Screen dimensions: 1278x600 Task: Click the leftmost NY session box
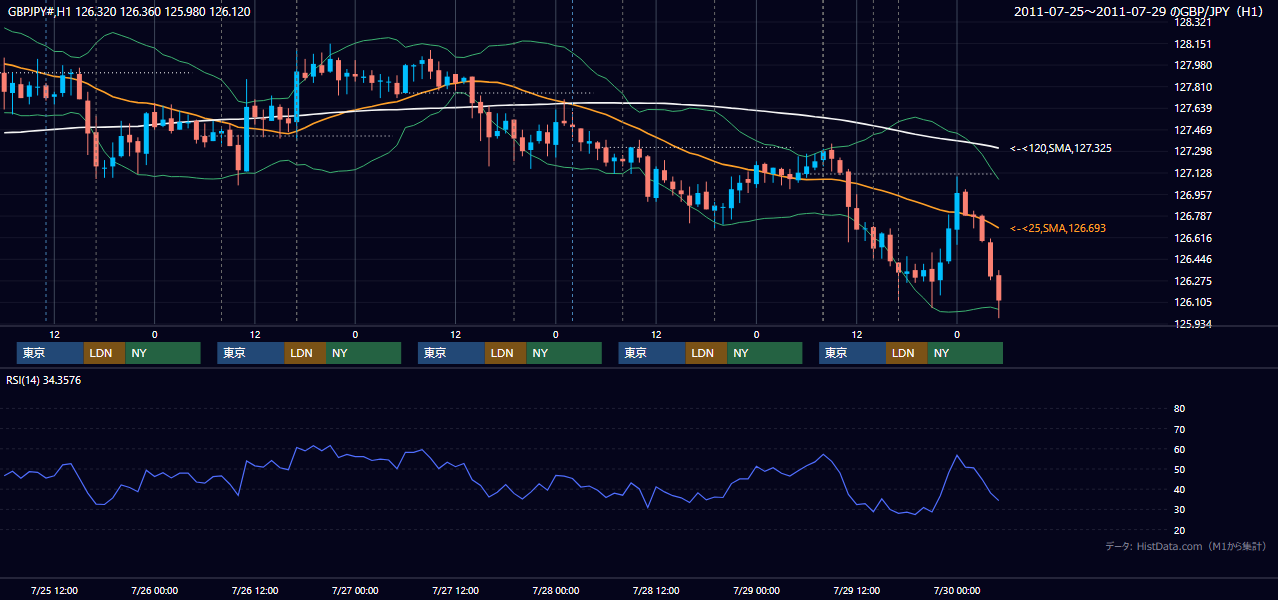(x=163, y=353)
